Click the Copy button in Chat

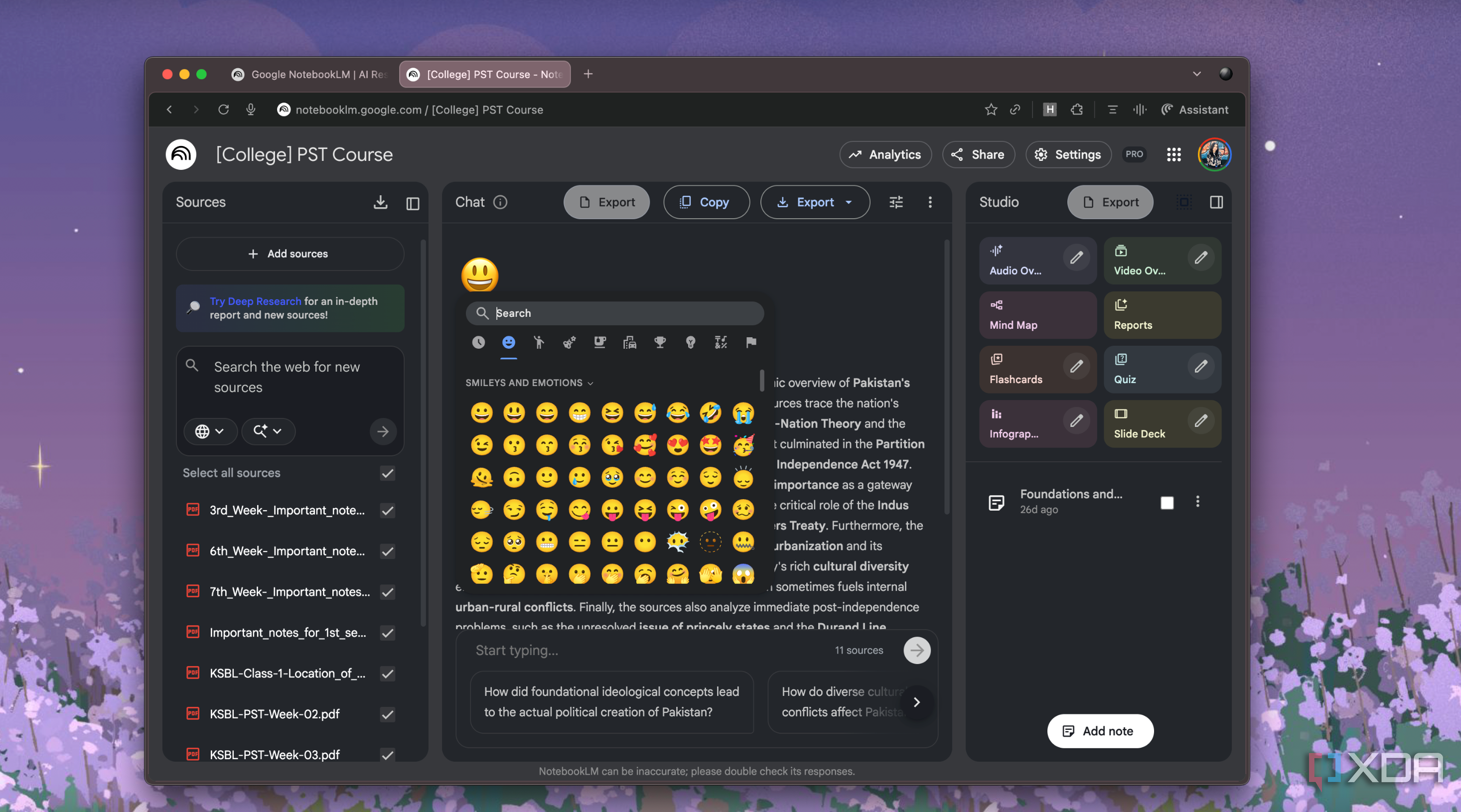coord(707,202)
